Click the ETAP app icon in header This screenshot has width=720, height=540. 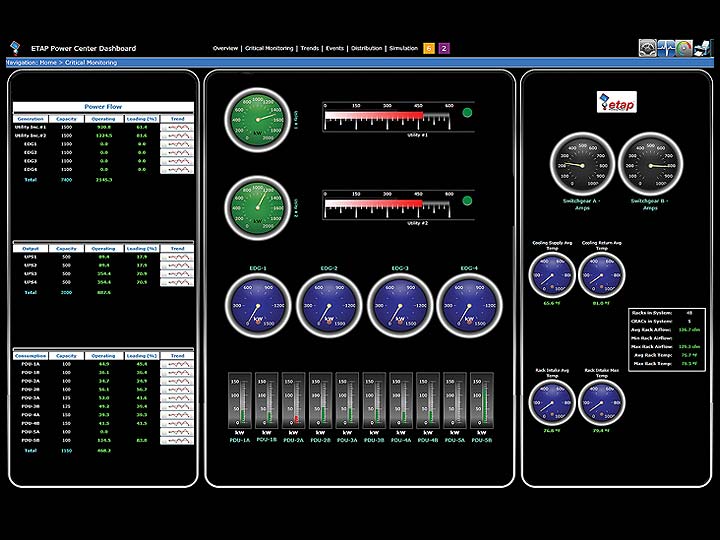[x=14, y=48]
